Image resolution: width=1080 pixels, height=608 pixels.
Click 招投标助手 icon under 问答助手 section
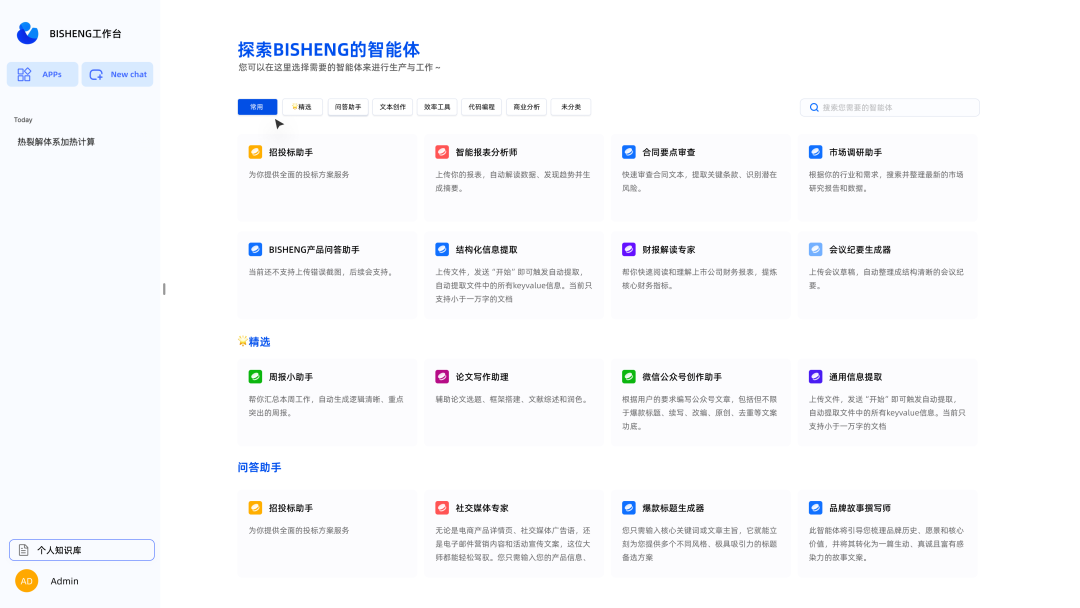pyautogui.click(x=256, y=507)
